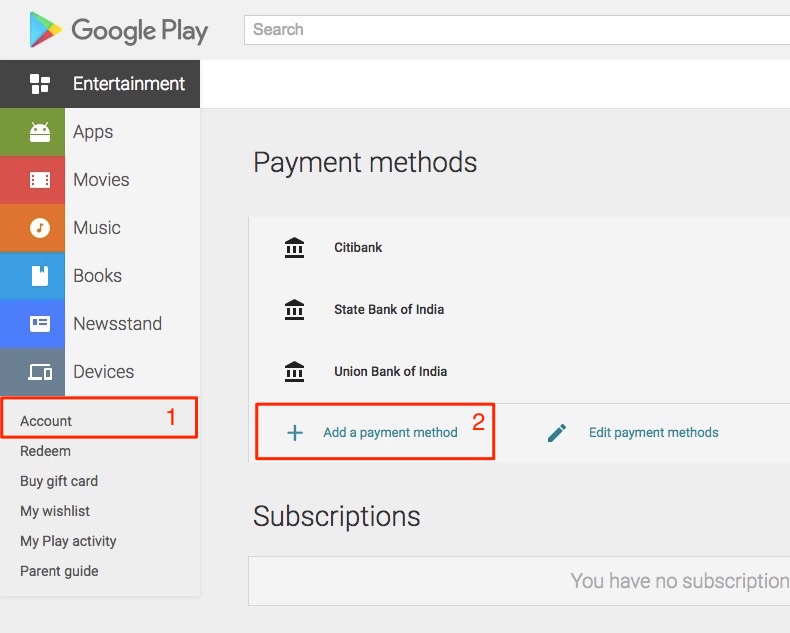Click Edit payment methods
This screenshot has width=790, height=633.
point(654,432)
